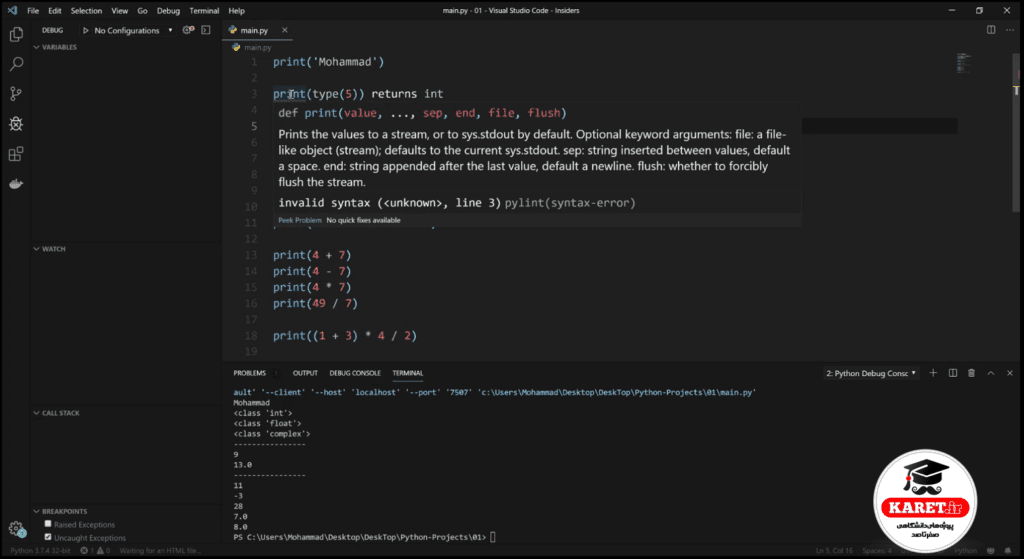Click the 'Waiting for an HTML file...' status text

[160, 551]
